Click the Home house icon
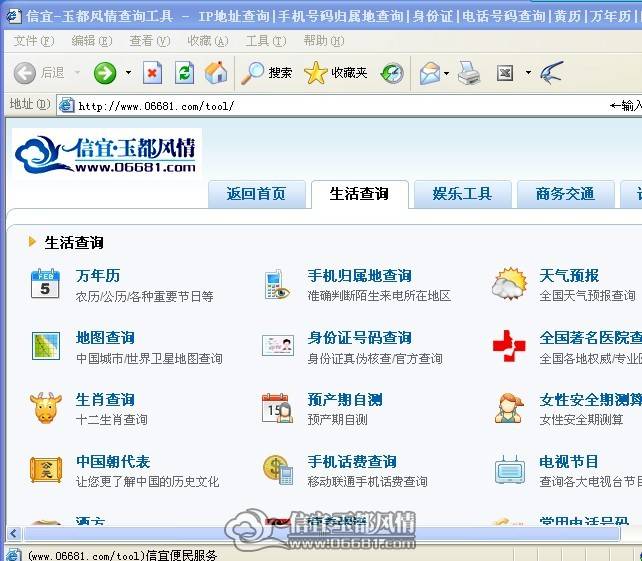 [x=216, y=73]
